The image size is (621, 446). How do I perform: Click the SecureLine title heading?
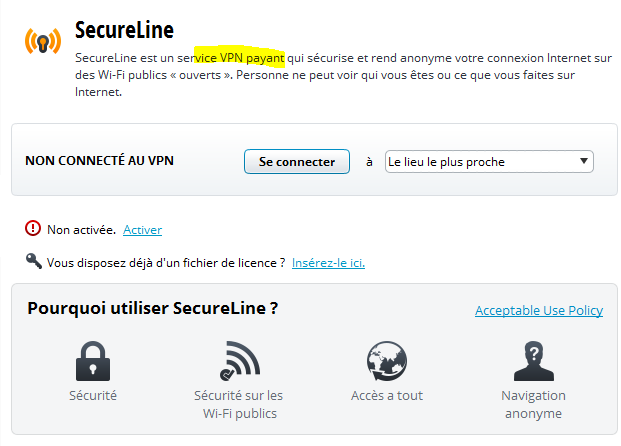(x=124, y=28)
